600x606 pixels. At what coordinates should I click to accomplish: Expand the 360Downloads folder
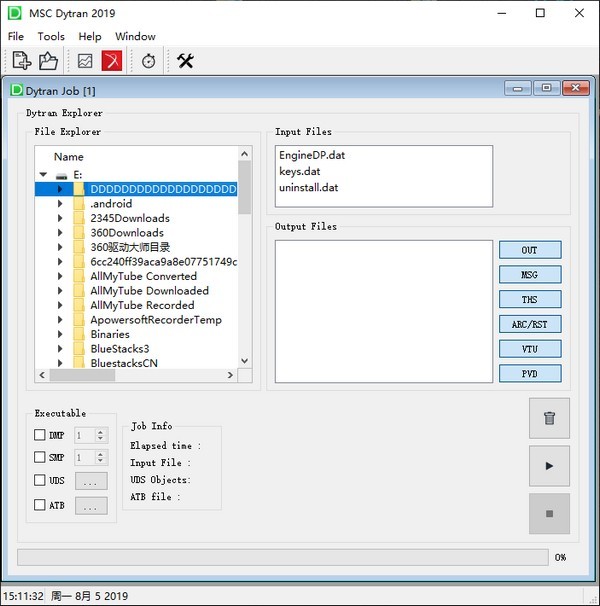(60, 233)
